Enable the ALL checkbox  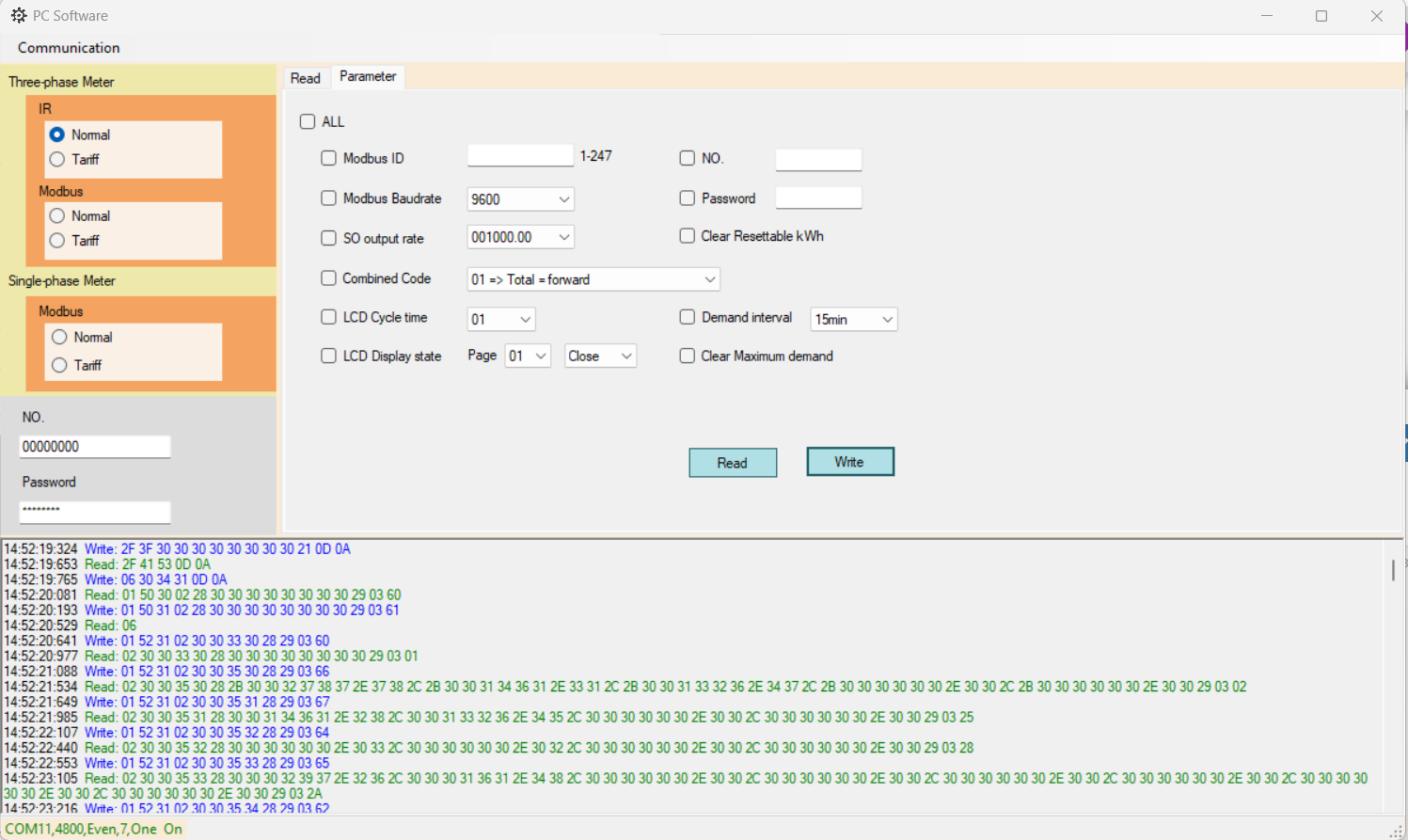point(308,121)
